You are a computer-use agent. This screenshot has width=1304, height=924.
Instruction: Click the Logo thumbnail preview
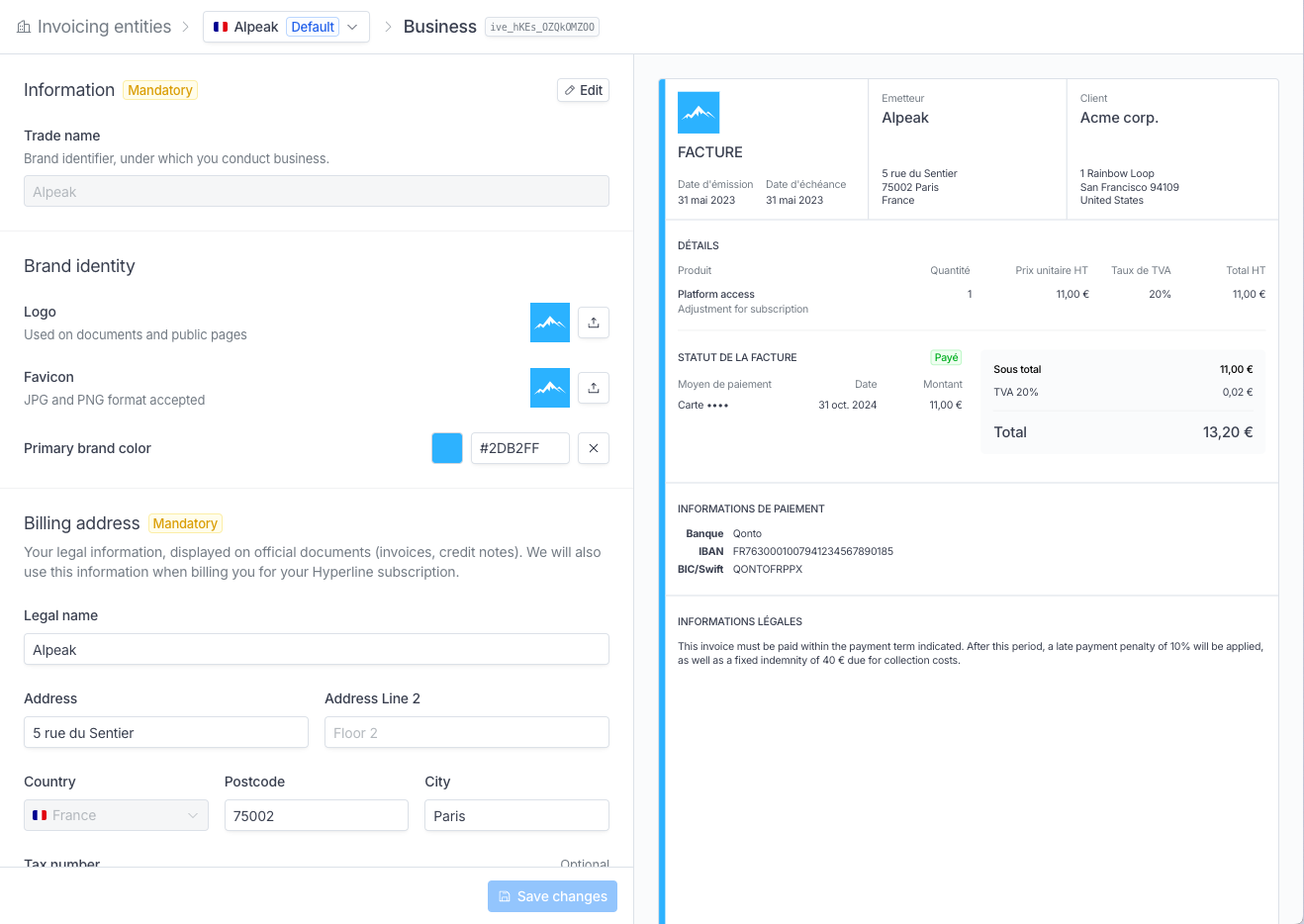click(550, 323)
